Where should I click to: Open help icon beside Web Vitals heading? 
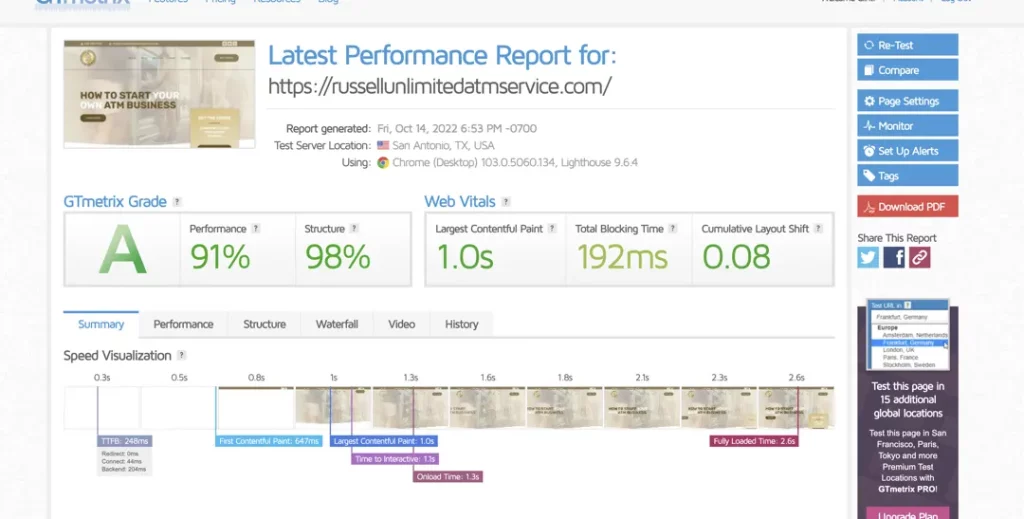pyautogui.click(x=506, y=202)
